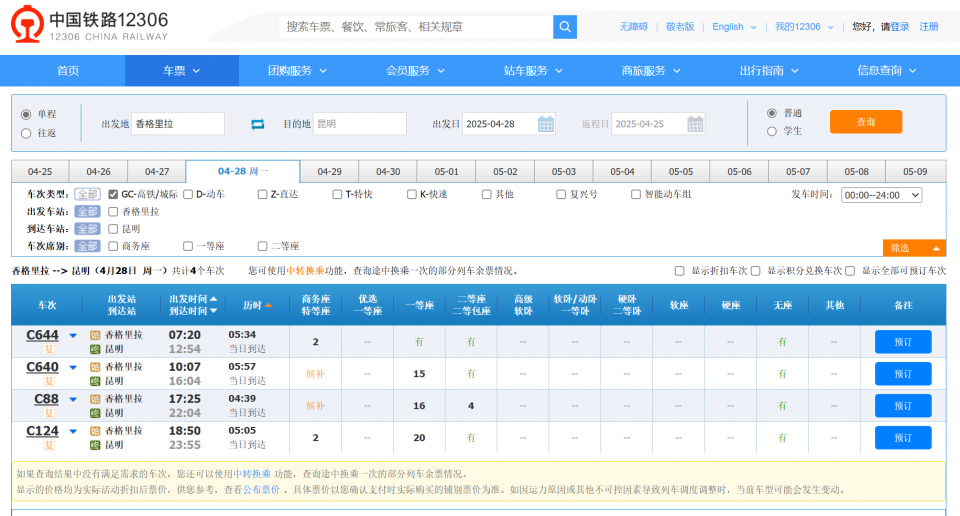Collapse the 筛选 filter panel
This screenshot has height=516, width=960.
tap(914, 248)
